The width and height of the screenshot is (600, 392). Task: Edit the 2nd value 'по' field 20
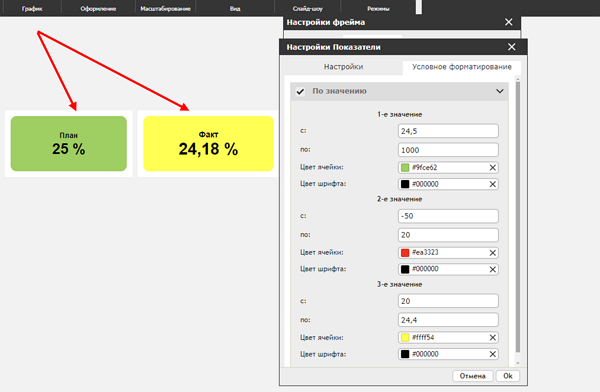click(x=448, y=235)
